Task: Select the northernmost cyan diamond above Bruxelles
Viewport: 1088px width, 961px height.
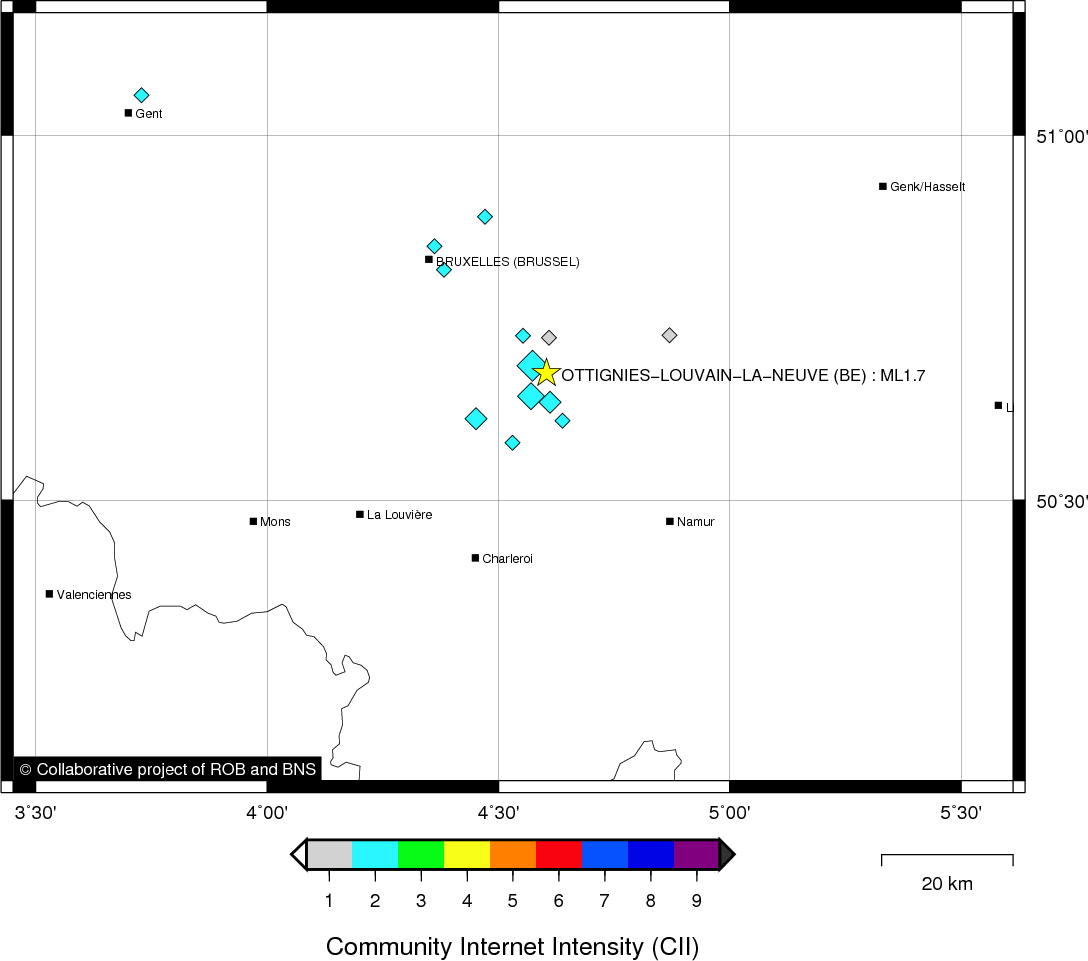Action: pyautogui.click(x=485, y=216)
